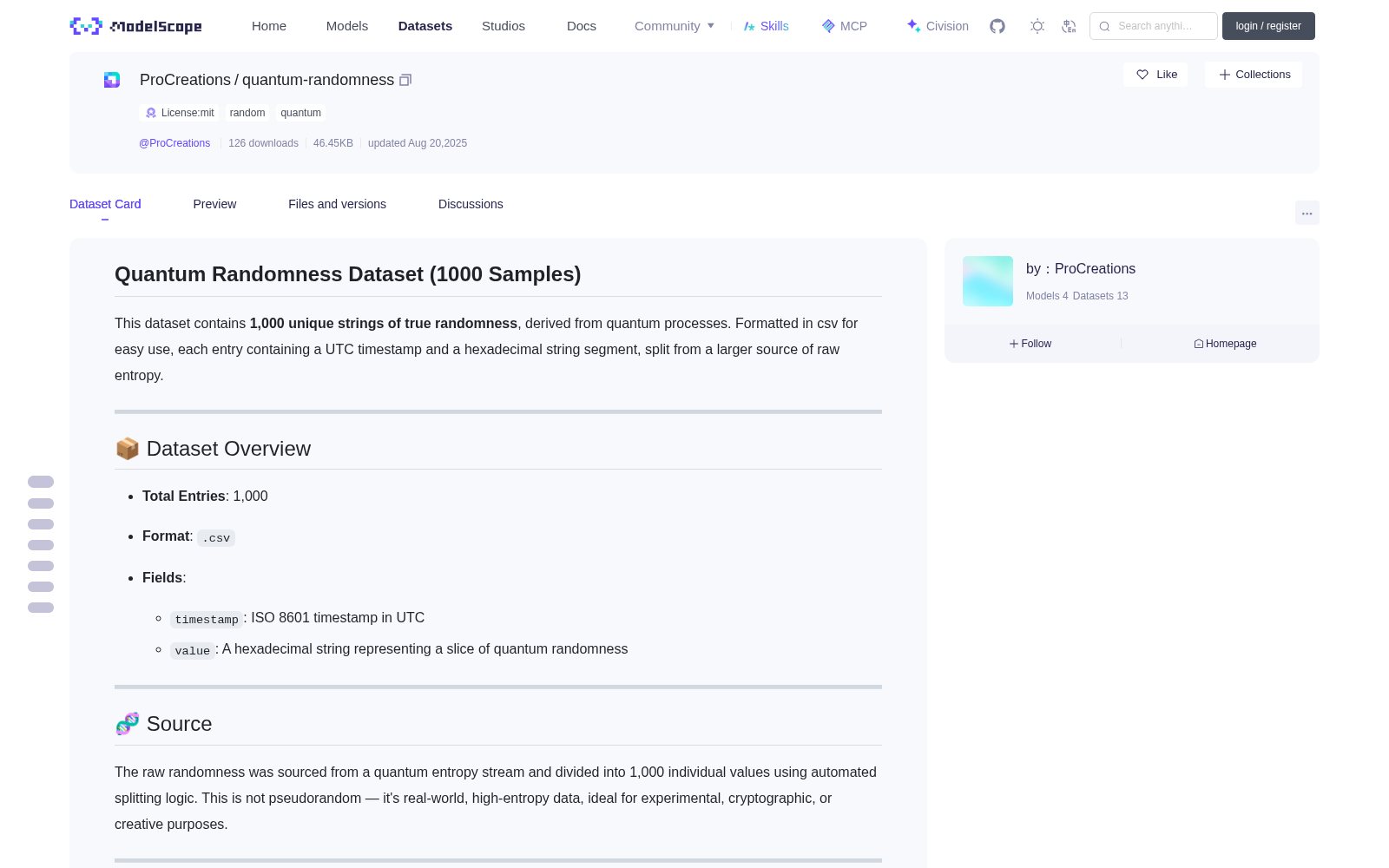The image size is (1389, 868).
Task: Click the License:mit tag
Action: (x=179, y=113)
